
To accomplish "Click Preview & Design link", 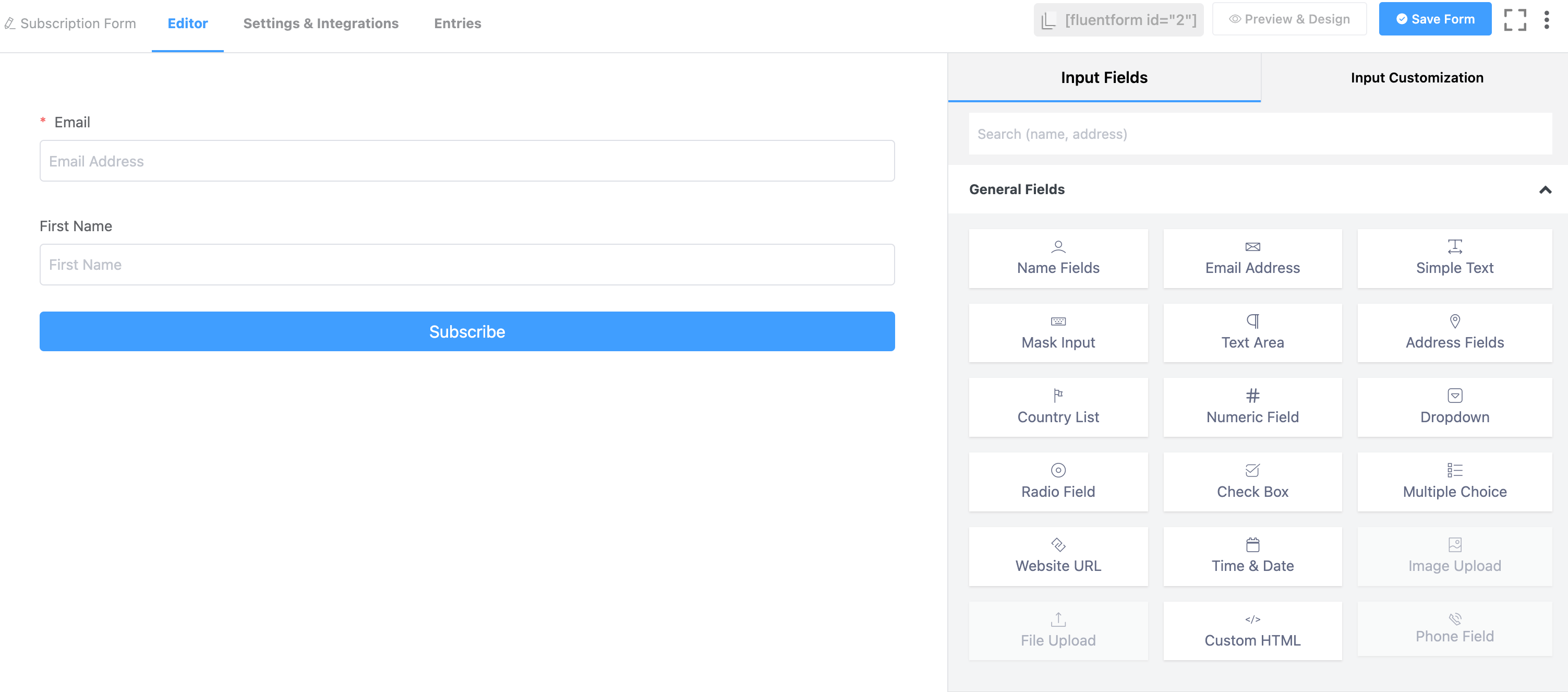I will [x=1291, y=20].
